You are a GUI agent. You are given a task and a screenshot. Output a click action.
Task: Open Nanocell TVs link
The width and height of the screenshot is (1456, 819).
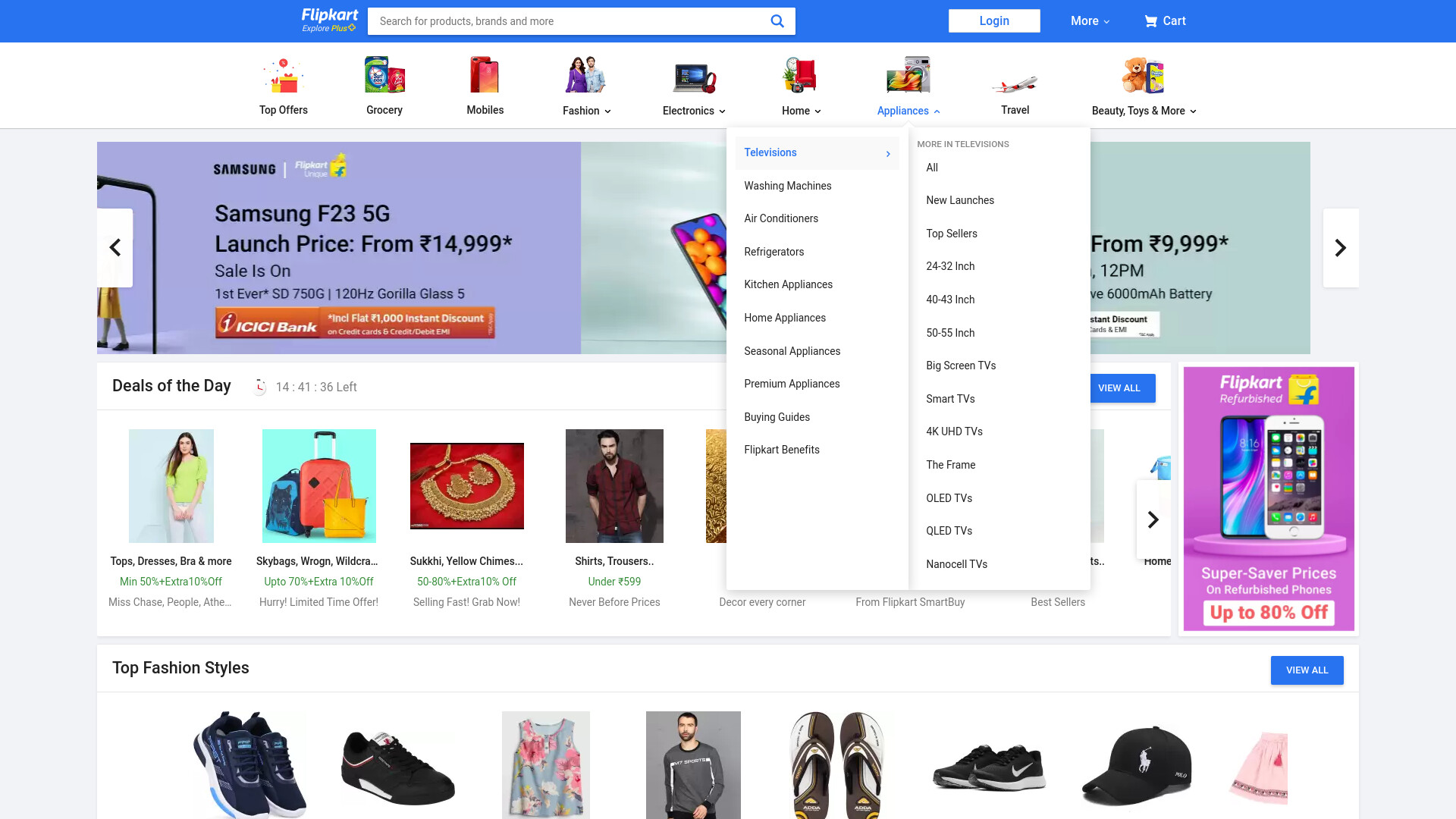[x=956, y=564]
